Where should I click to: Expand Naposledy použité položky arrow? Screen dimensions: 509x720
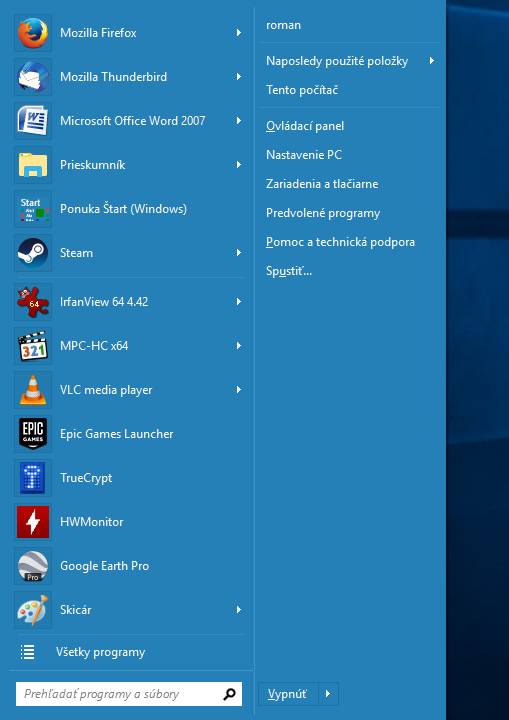[432, 61]
